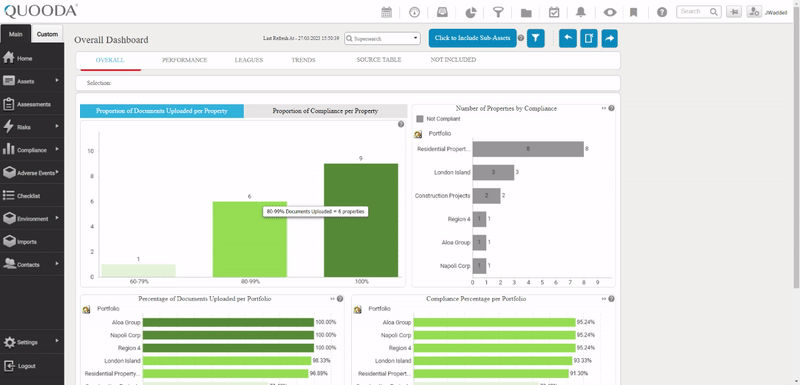This screenshot has height=385, width=800.
Task: Click help icon in Documents Uploaded chart
Action: pos(401,124)
